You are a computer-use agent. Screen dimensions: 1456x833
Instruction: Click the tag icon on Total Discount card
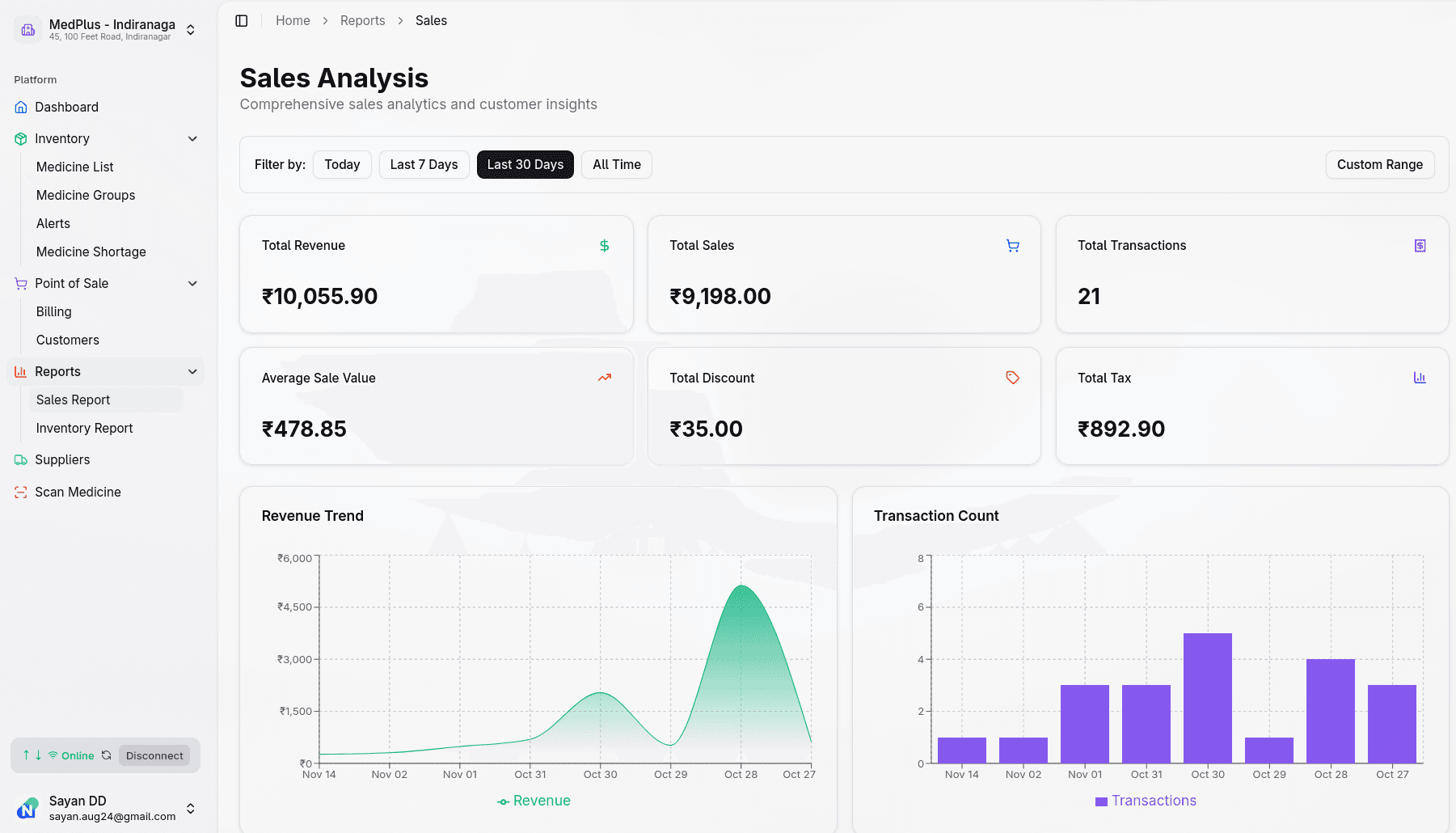coord(1013,378)
